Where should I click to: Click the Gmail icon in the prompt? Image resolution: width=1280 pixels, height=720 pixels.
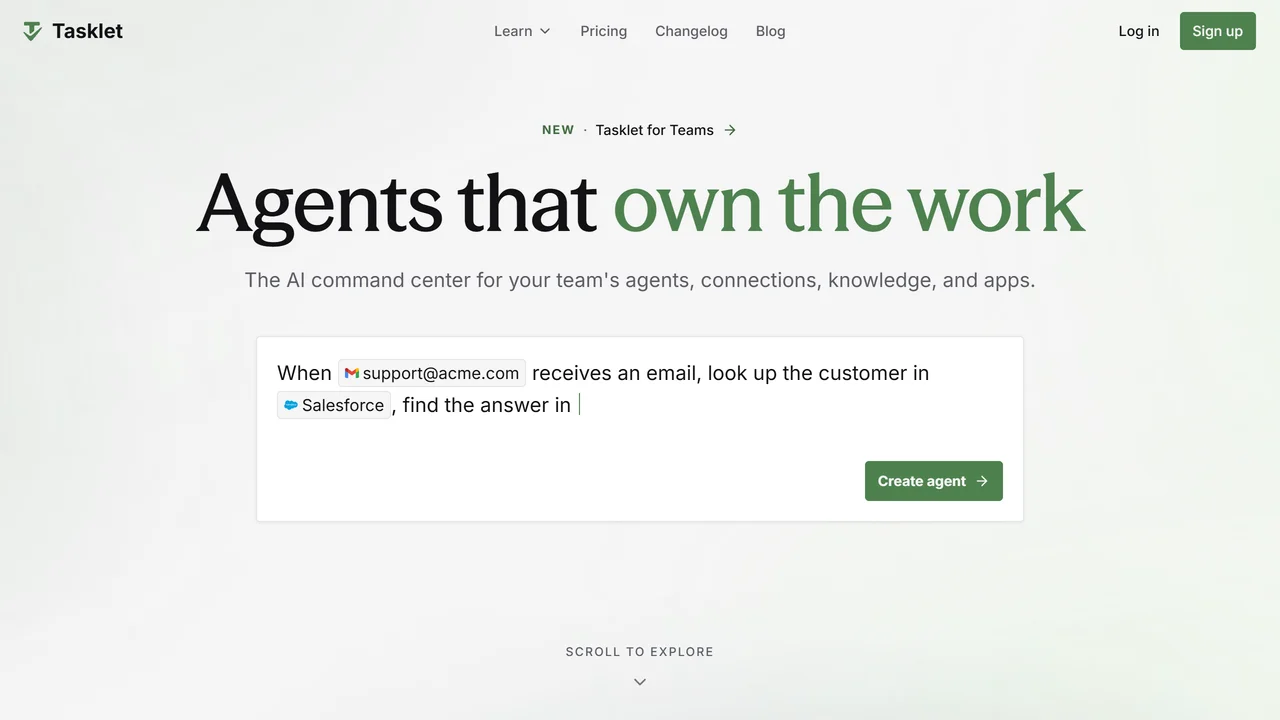click(x=352, y=373)
